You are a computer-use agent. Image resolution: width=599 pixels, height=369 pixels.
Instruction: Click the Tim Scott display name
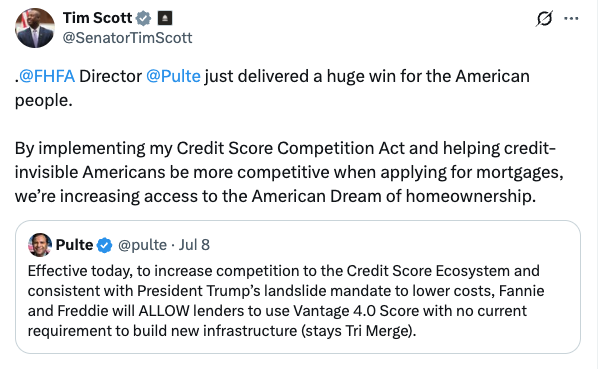[x=97, y=18]
